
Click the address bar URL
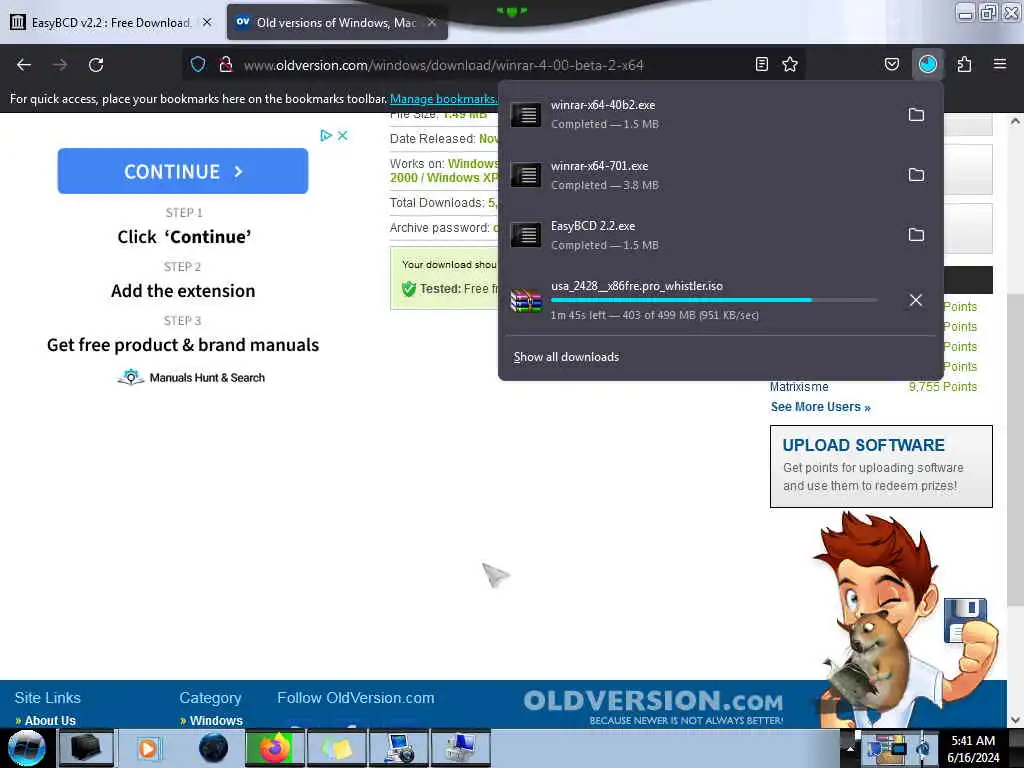443,65
